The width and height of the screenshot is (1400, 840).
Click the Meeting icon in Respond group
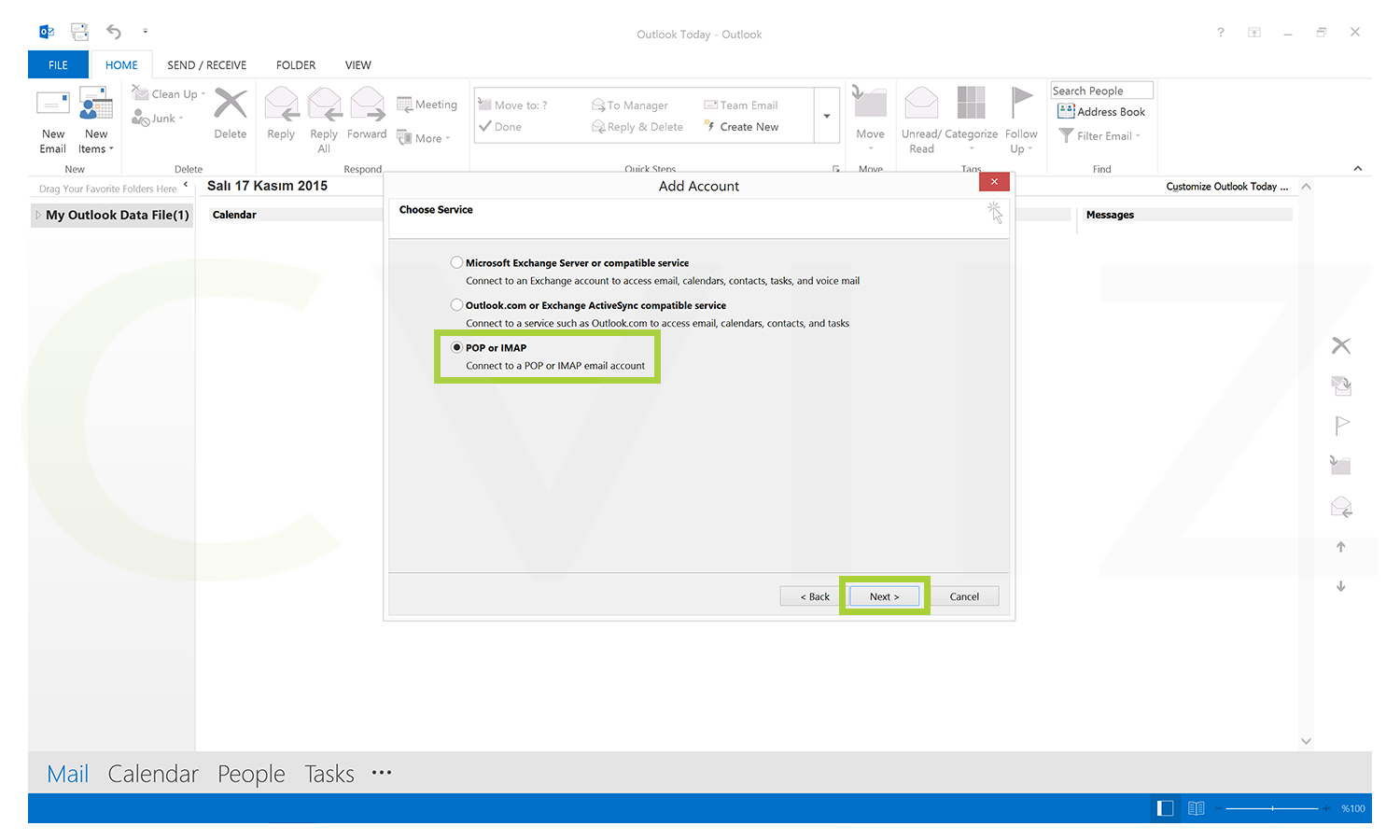404,105
